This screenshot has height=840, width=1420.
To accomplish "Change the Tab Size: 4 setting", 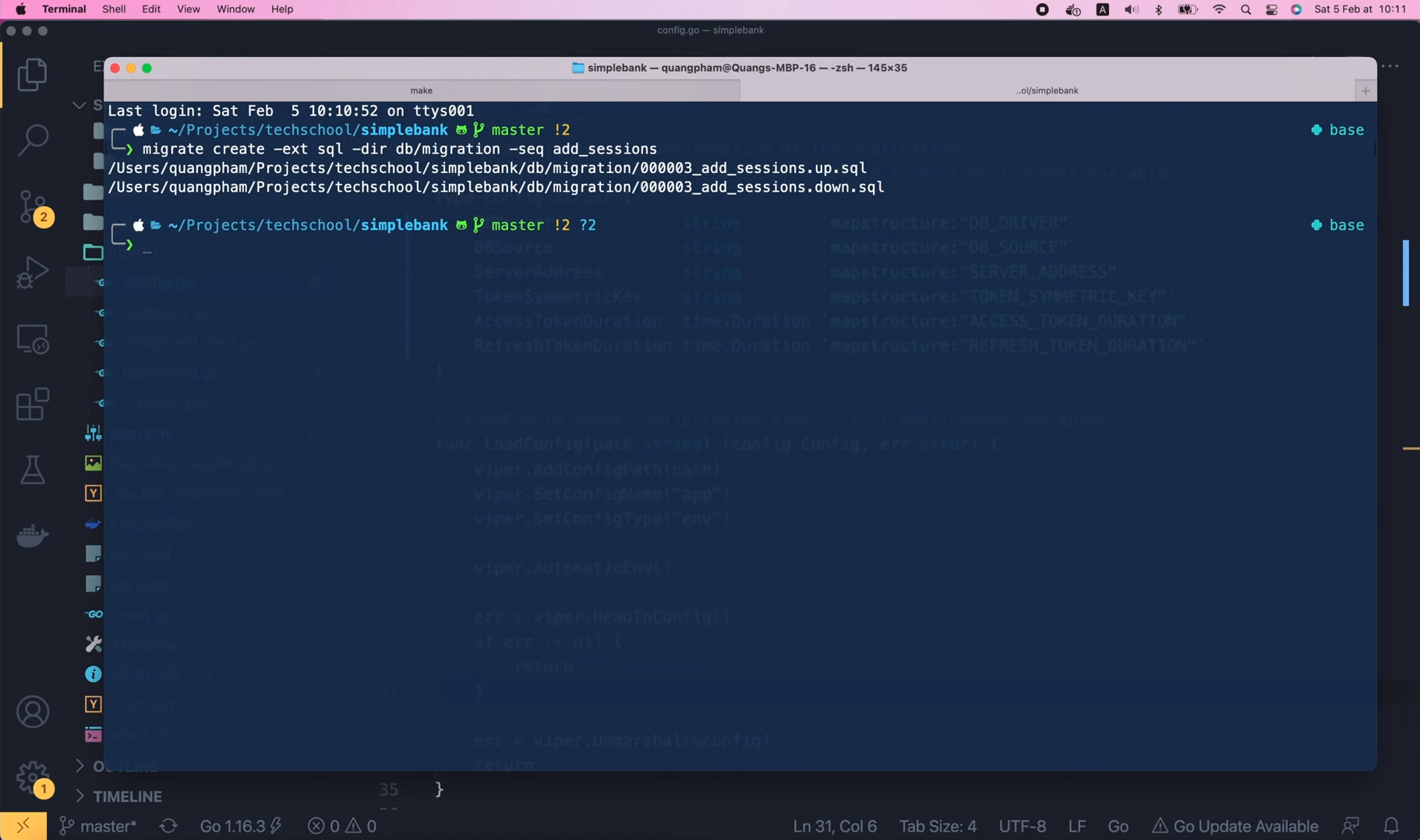I will coord(938,826).
